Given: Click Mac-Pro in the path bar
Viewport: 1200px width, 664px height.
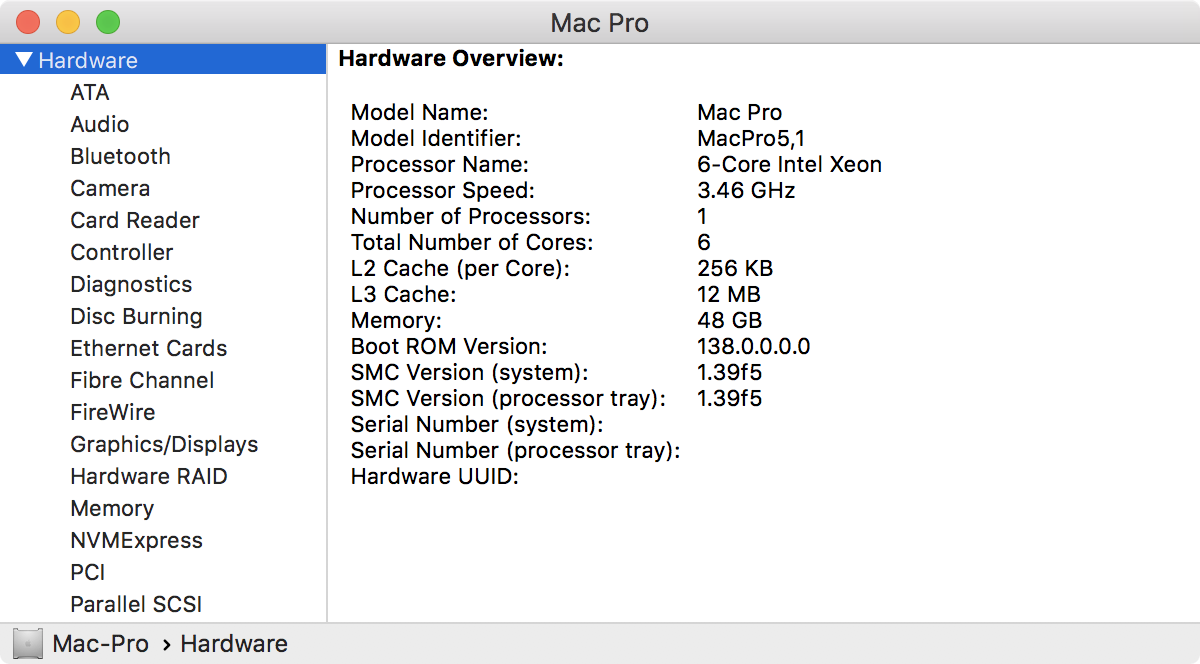Looking at the screenshot, I should point(100,643).
